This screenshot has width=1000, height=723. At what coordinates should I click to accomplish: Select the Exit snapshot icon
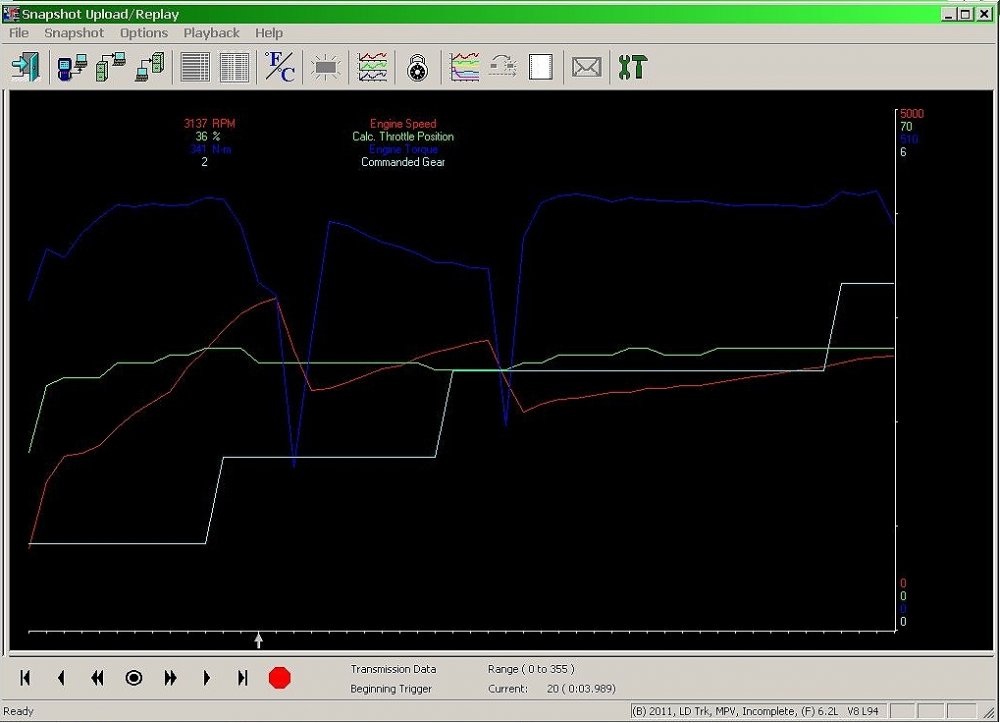(25, 67)
